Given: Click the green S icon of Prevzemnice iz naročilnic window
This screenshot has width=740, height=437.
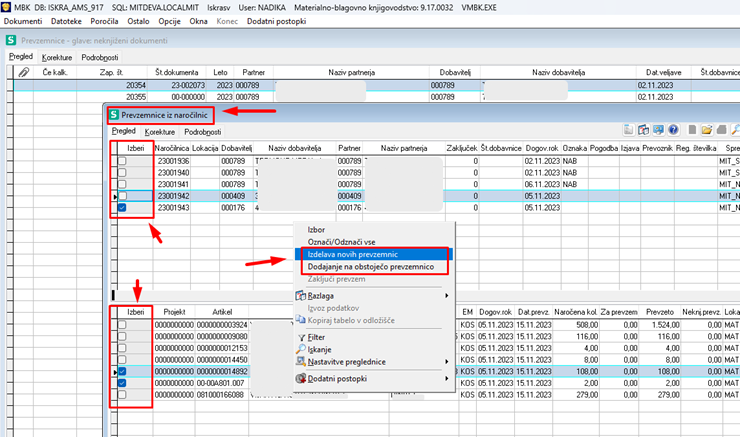Looking at the screenshot, I should [x=113, y=115].
